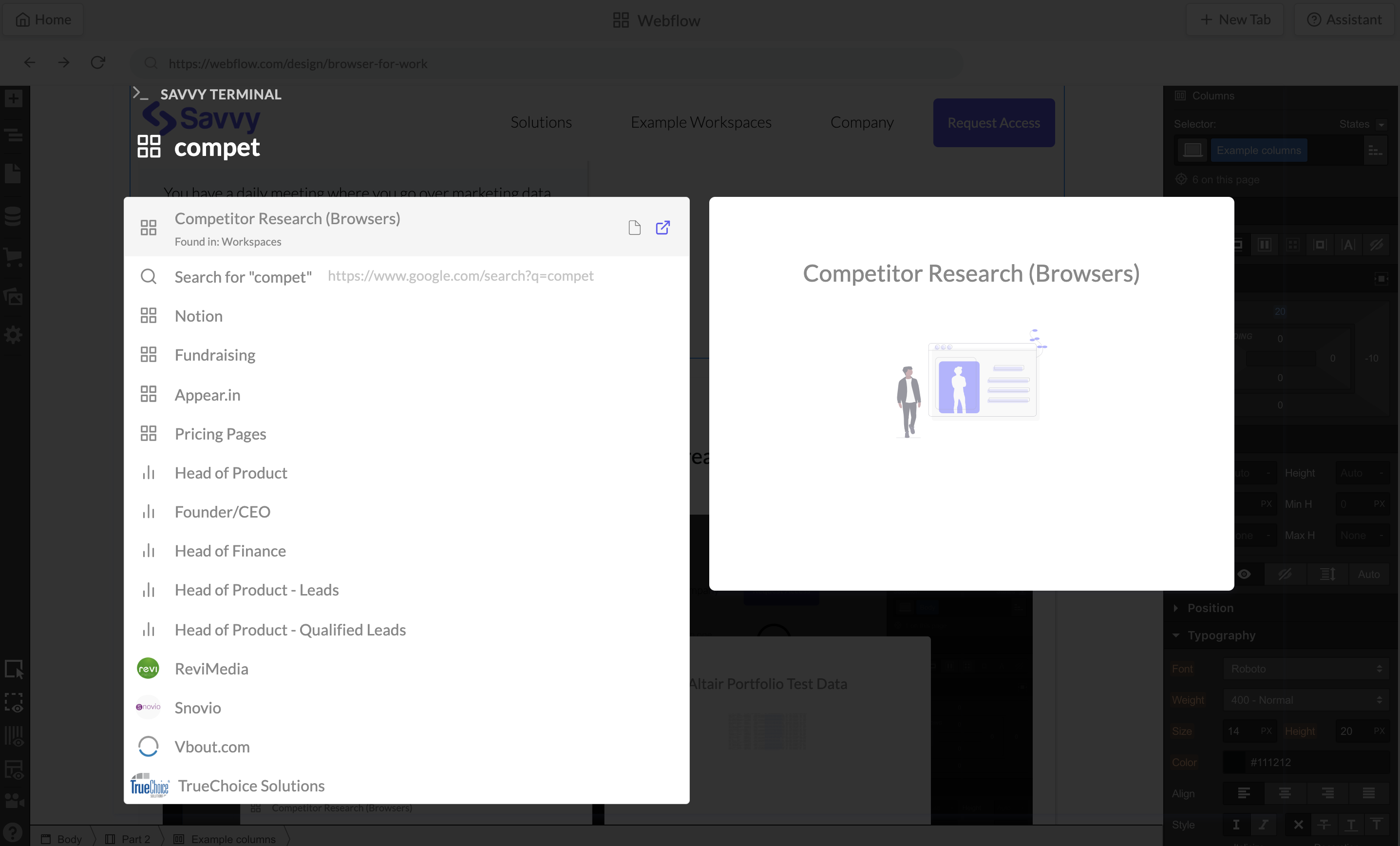Screen dimensions: 1400x846
Task: Click the Request Access button
Action: (994, 123)
